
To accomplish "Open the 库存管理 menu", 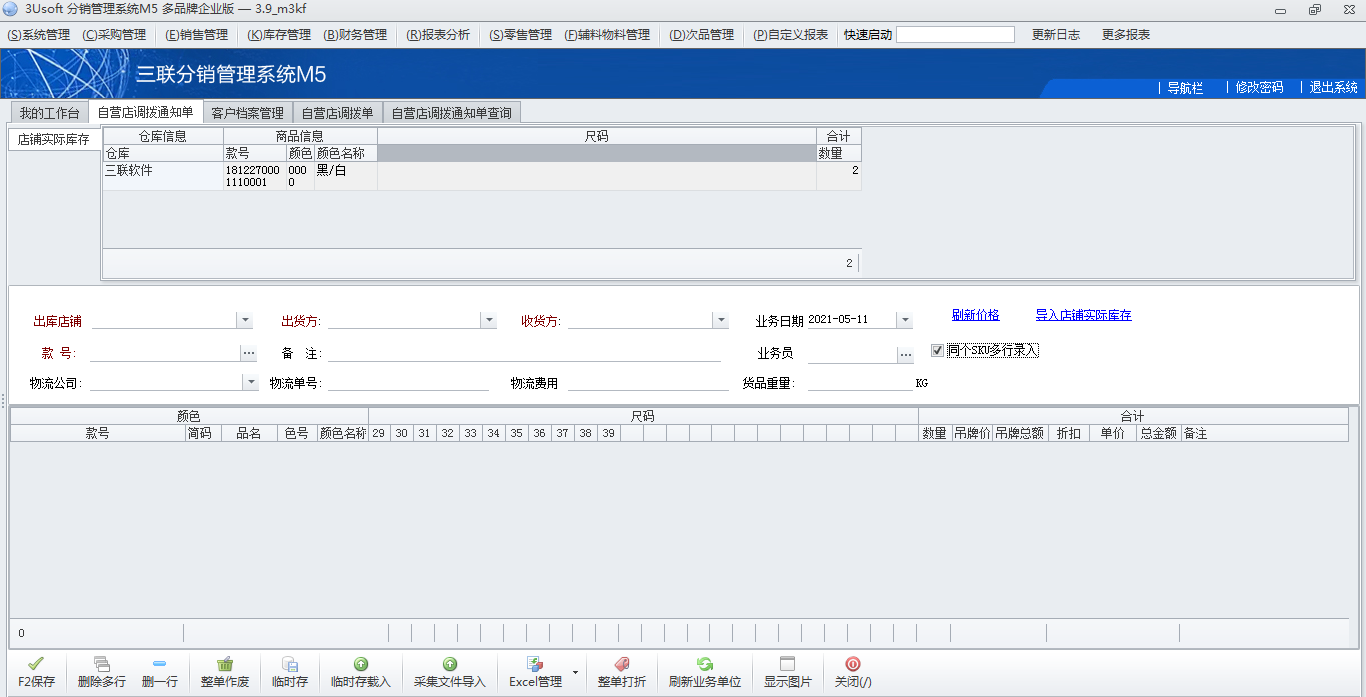I will click(x=279, y=34).
